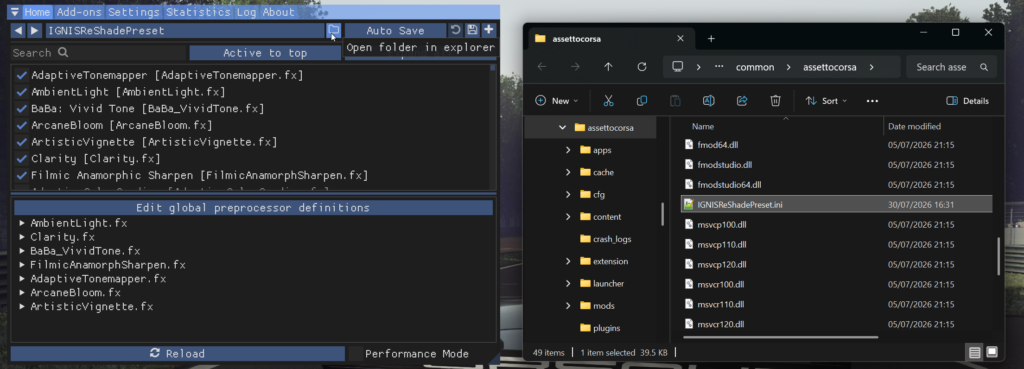Open the New item dropdown in Explorer
Viewport: 1024px width, 369px height.
(556, 101)
